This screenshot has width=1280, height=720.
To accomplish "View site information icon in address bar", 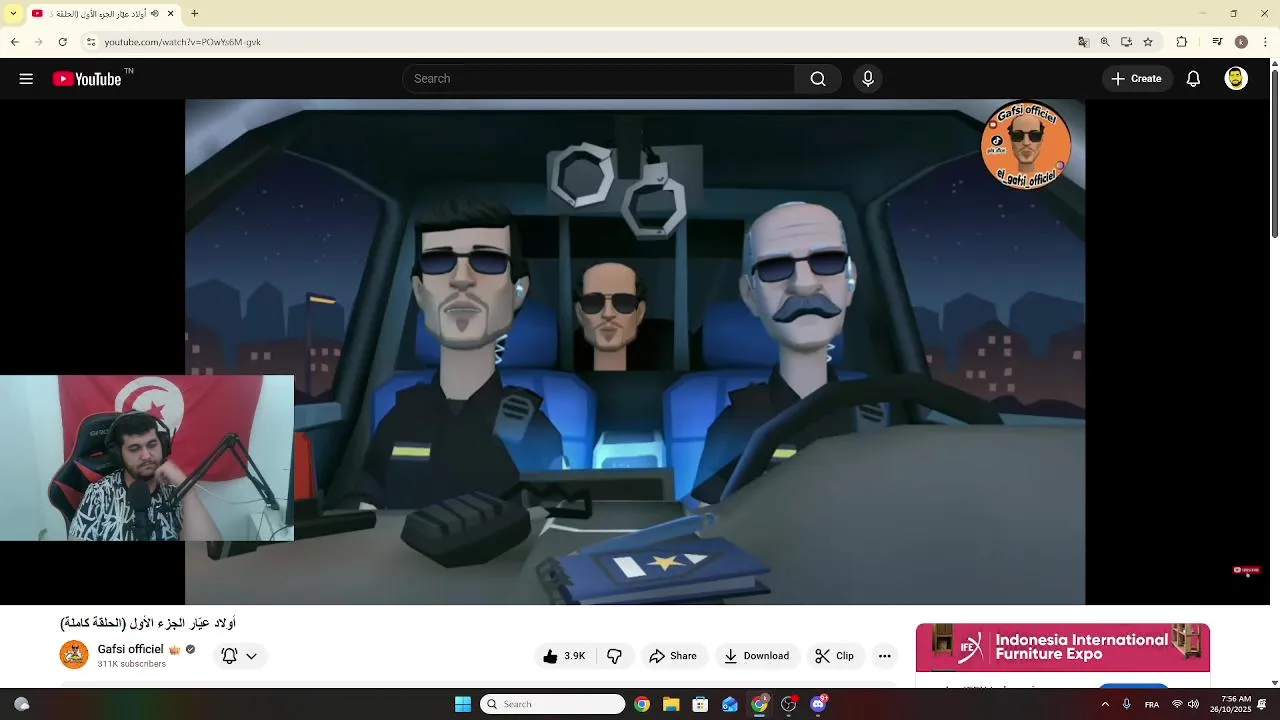I will click(91, 42).
